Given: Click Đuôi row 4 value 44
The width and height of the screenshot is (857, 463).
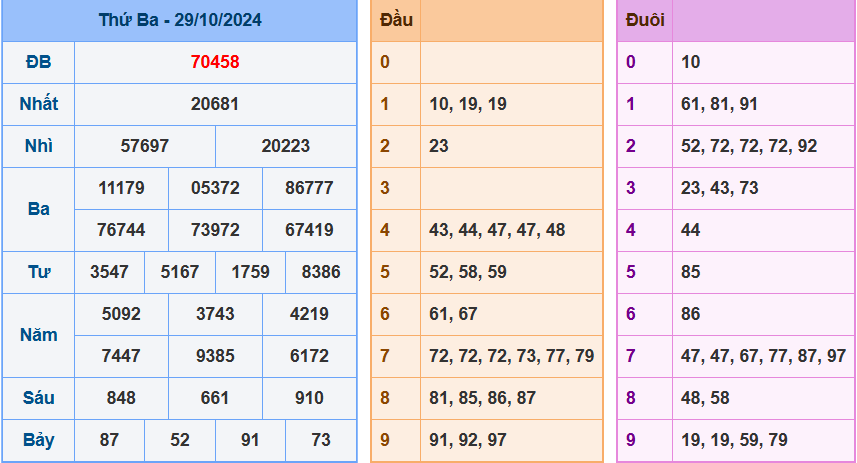Looking at the screenshot, I should pyautogui.click(x=690, y=230).
